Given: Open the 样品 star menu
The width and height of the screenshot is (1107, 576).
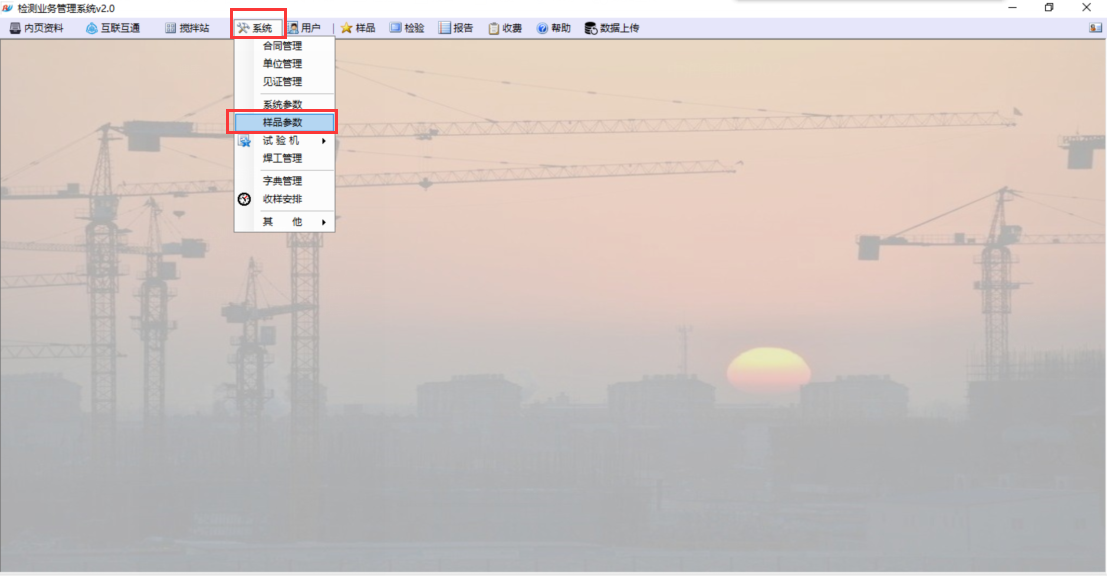Looking at the screenshot, I should click(x=358, y=28).
